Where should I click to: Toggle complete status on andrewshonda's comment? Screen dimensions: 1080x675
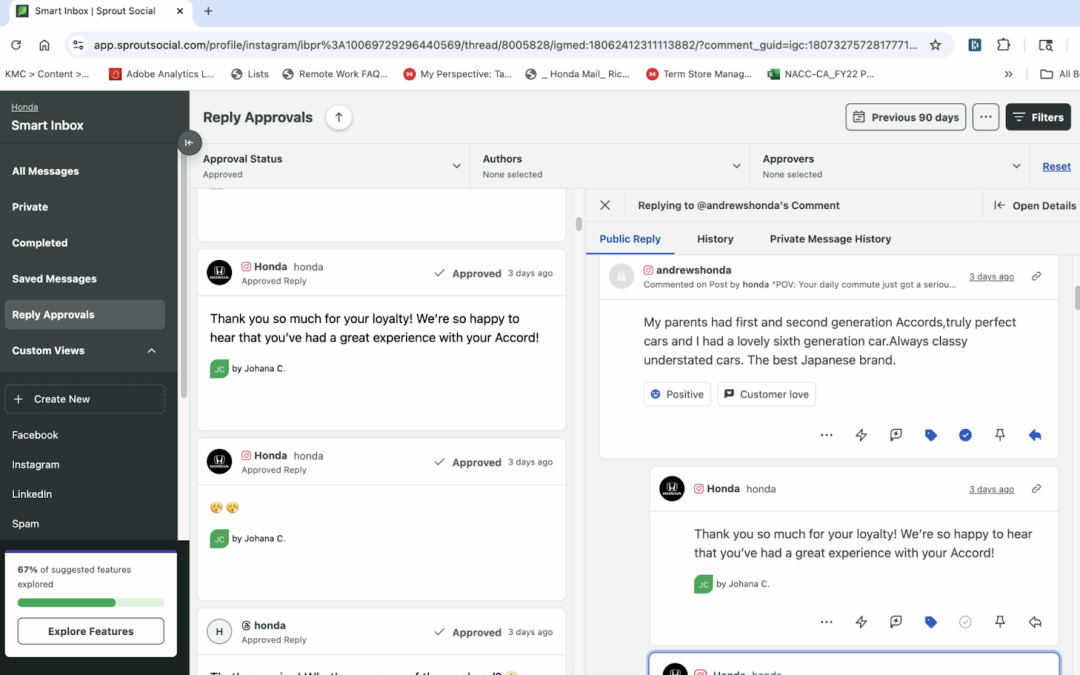(965, 435)
